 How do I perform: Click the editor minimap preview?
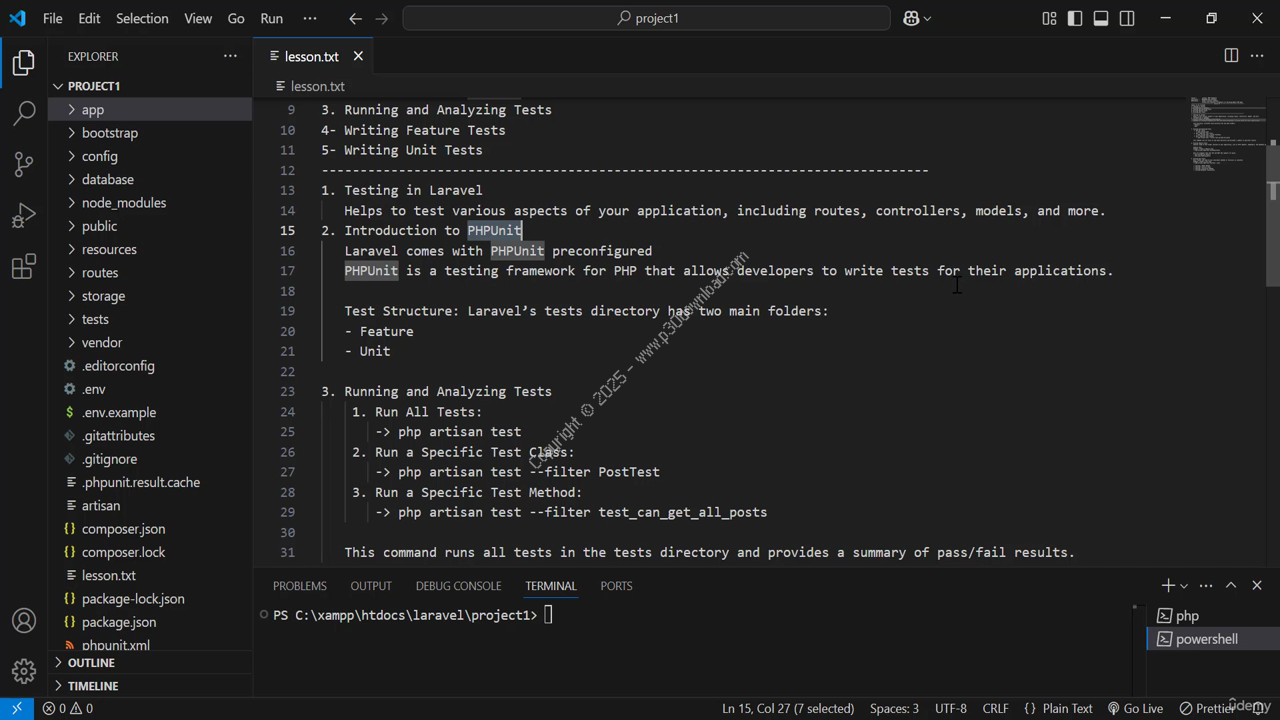click(x=1227, y=135)
